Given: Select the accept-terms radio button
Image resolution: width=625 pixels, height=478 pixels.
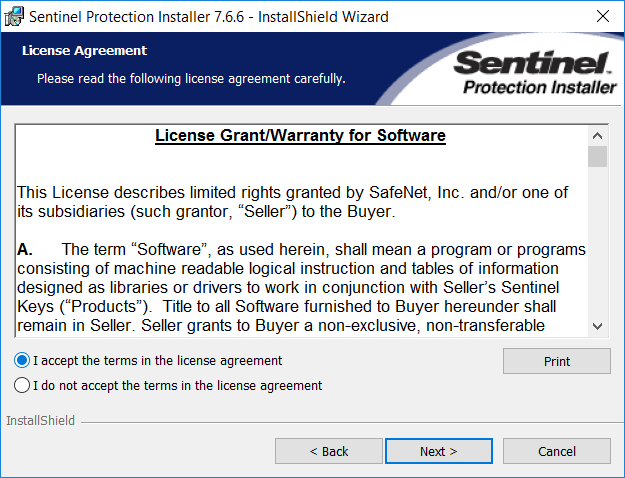Looking at the screenshot, I should pyautogui.click(x=22, y=360).
